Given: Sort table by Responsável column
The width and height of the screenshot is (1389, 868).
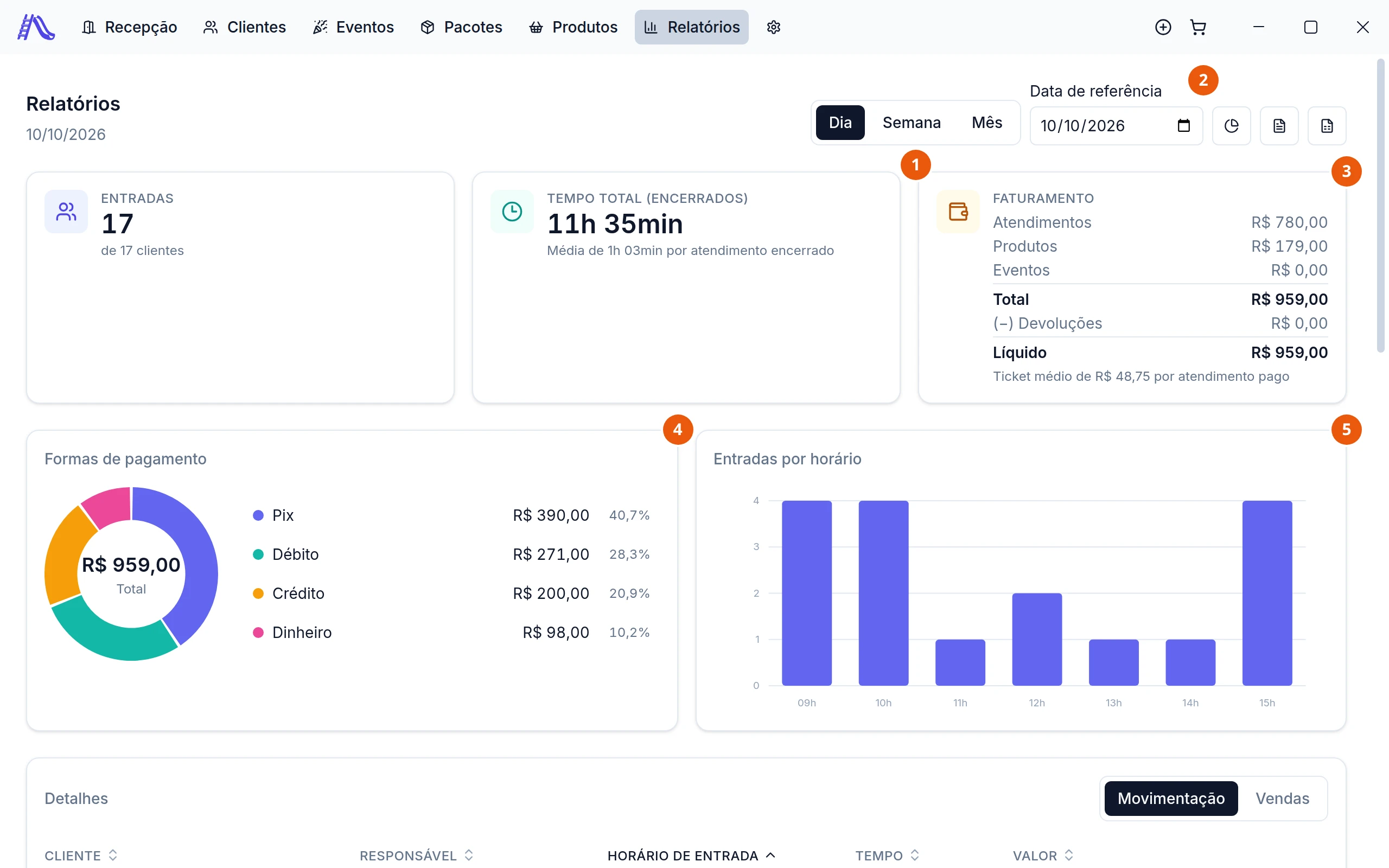Looking at the screenshot, I should point(416,856).
